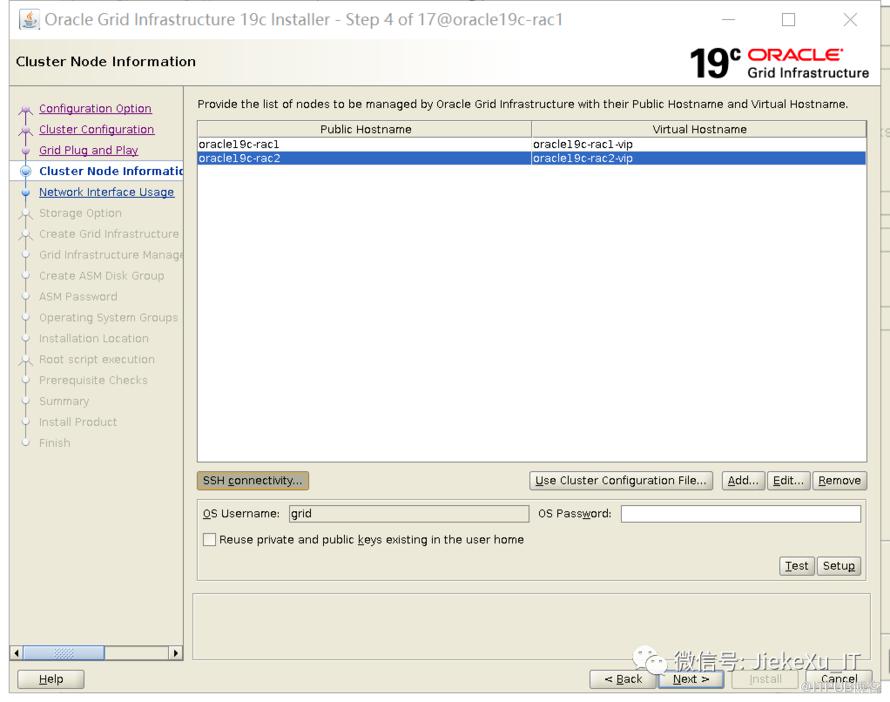This screenshot has height=702, width=890.
Task: Click the Create Grid Infrastructure step
Action: point(109,234)
